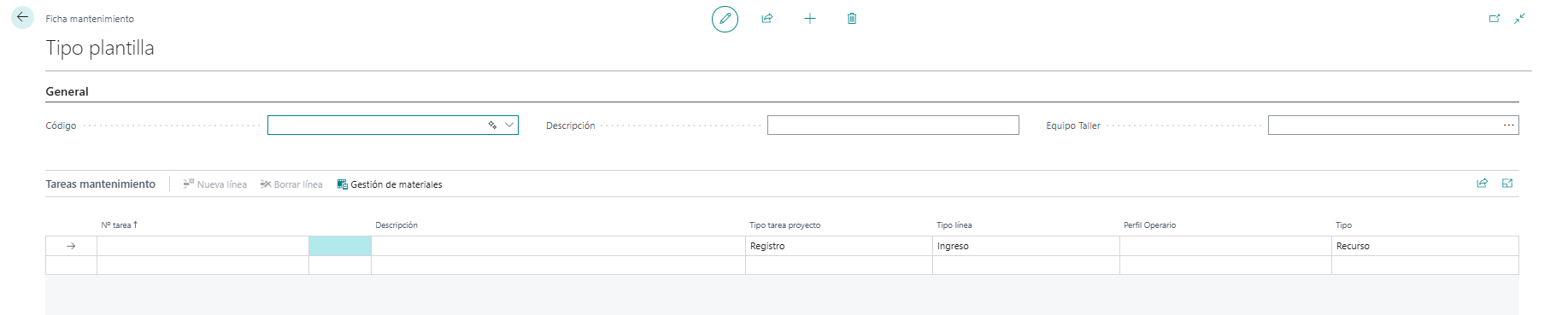Click the pencil edit icon

pyautogui.click(x=725, y=18)
